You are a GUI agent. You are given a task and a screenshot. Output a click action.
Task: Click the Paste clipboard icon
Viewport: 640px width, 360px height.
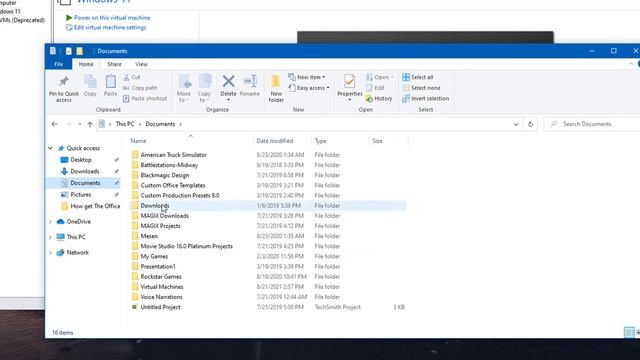(x=110, y=81)
